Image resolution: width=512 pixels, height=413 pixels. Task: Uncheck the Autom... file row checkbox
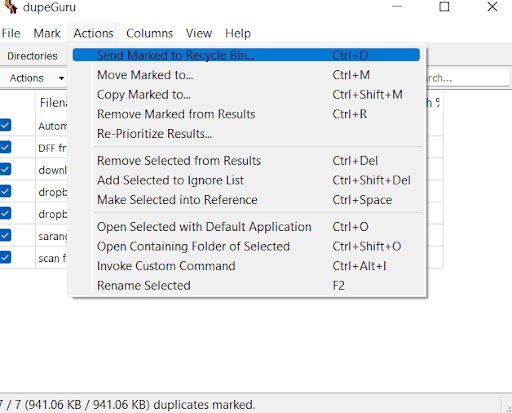coord(5,125)
